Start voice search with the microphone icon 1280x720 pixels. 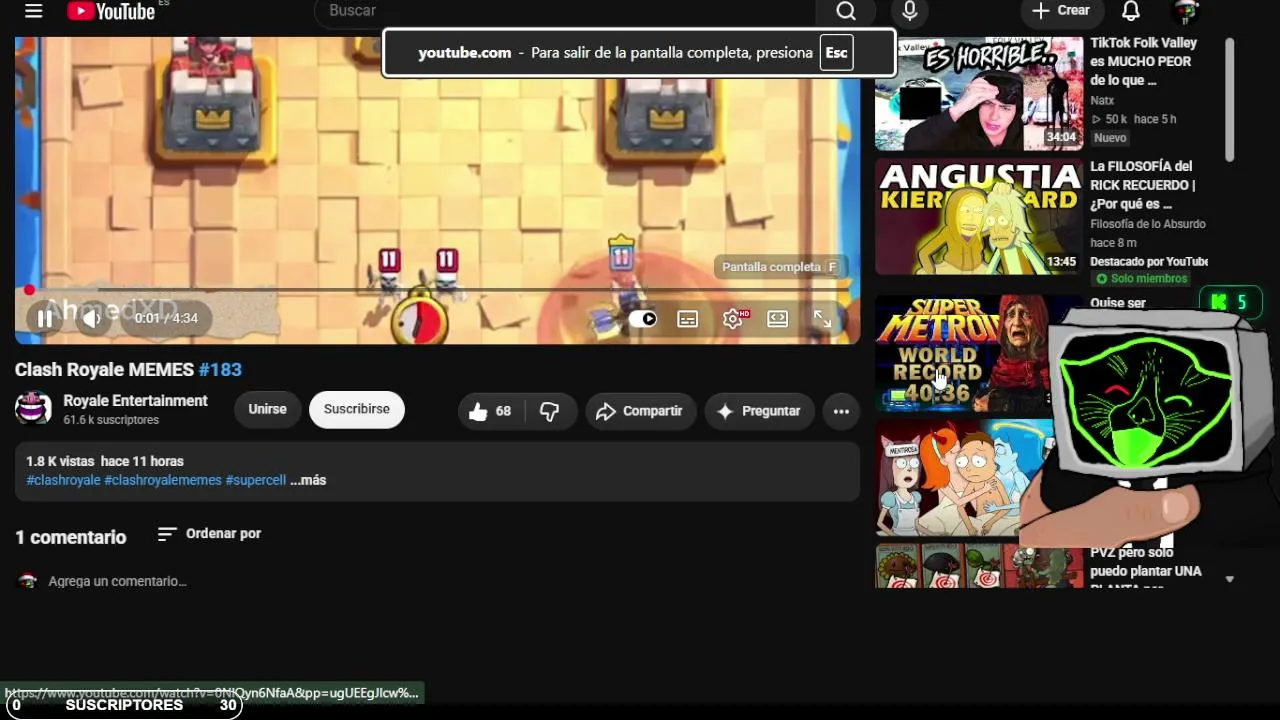tap(909, 11)
